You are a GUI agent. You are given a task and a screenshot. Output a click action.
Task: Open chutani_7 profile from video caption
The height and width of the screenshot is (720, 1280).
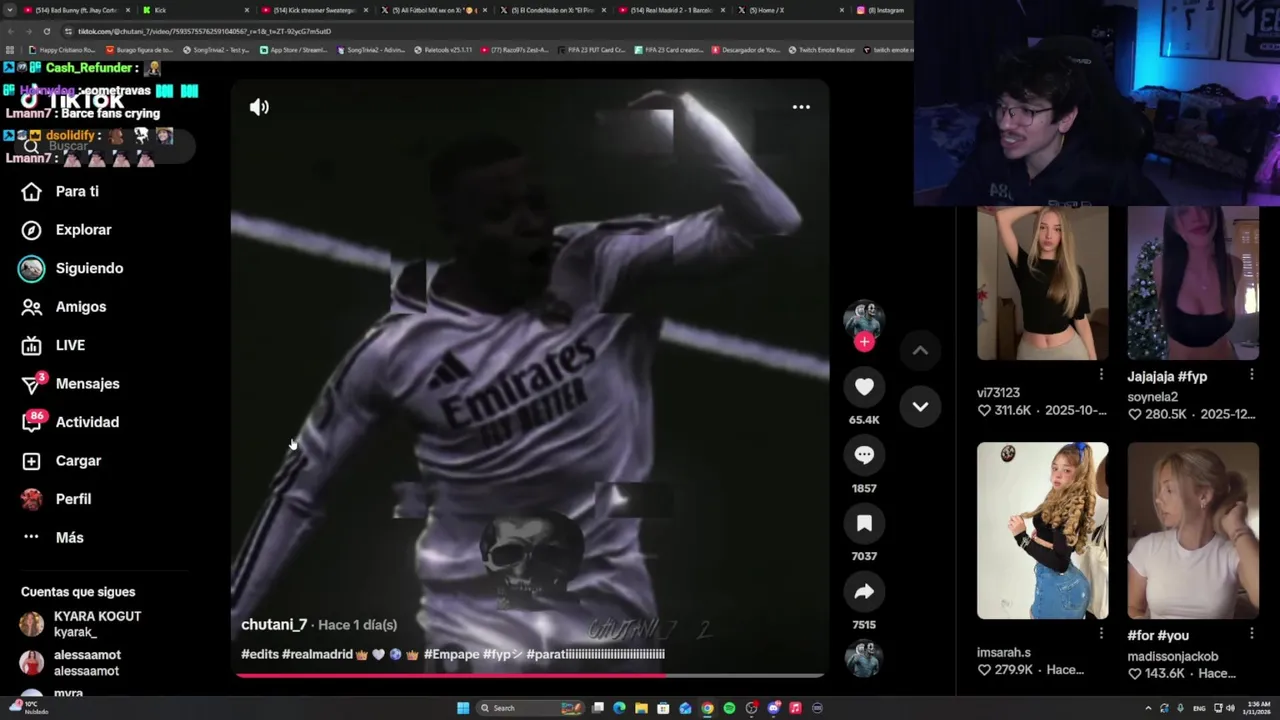[274, 625]
